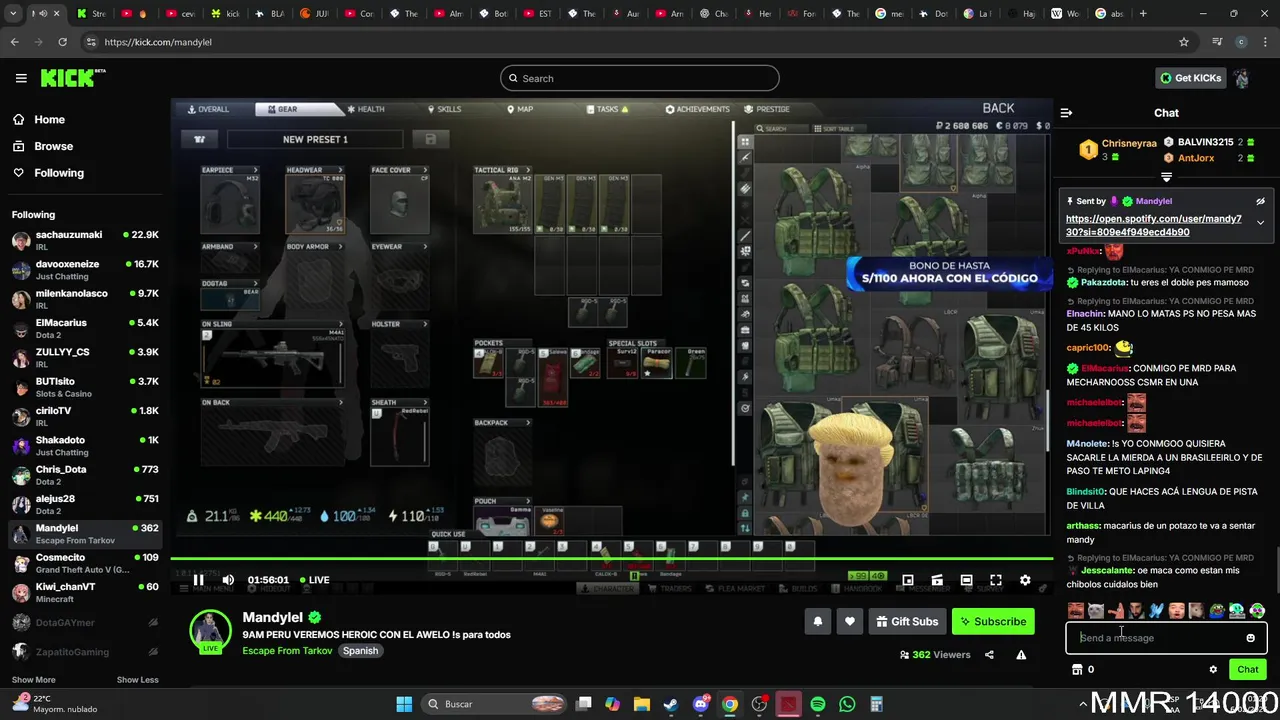Enter fullscreen video mode

pyautogui.click(x=996, y=580)
